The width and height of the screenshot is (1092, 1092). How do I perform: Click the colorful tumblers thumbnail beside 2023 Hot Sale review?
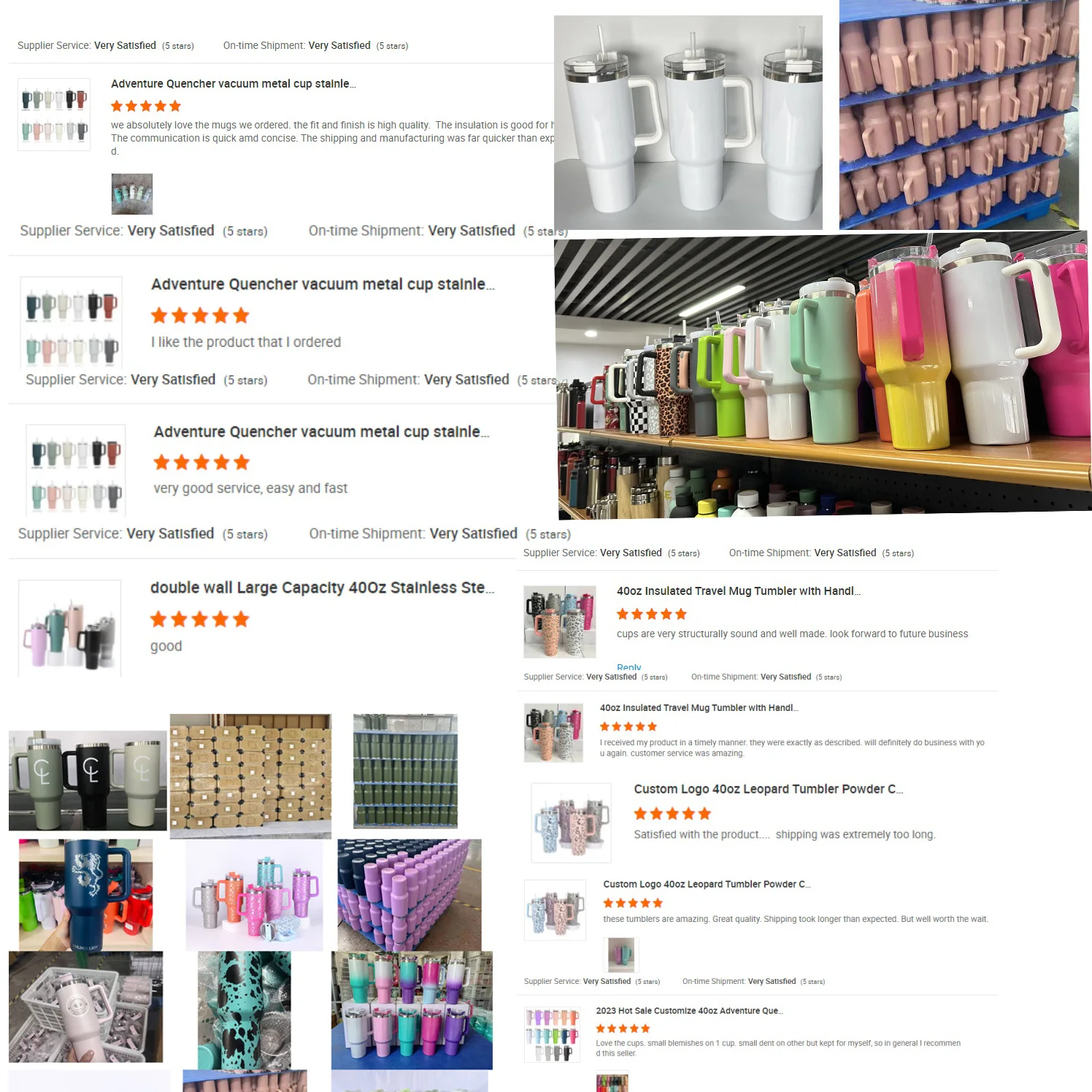(553, 1034)
